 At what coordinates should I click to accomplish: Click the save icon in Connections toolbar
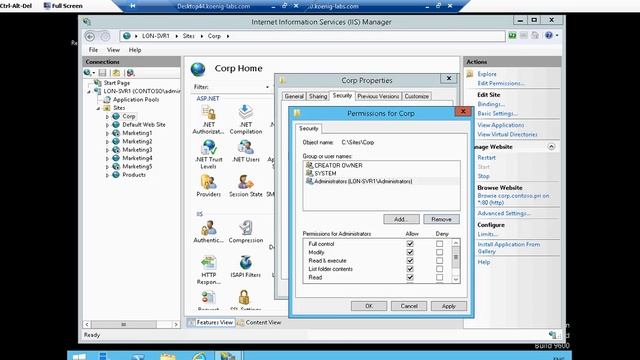(x=103, y=73)
